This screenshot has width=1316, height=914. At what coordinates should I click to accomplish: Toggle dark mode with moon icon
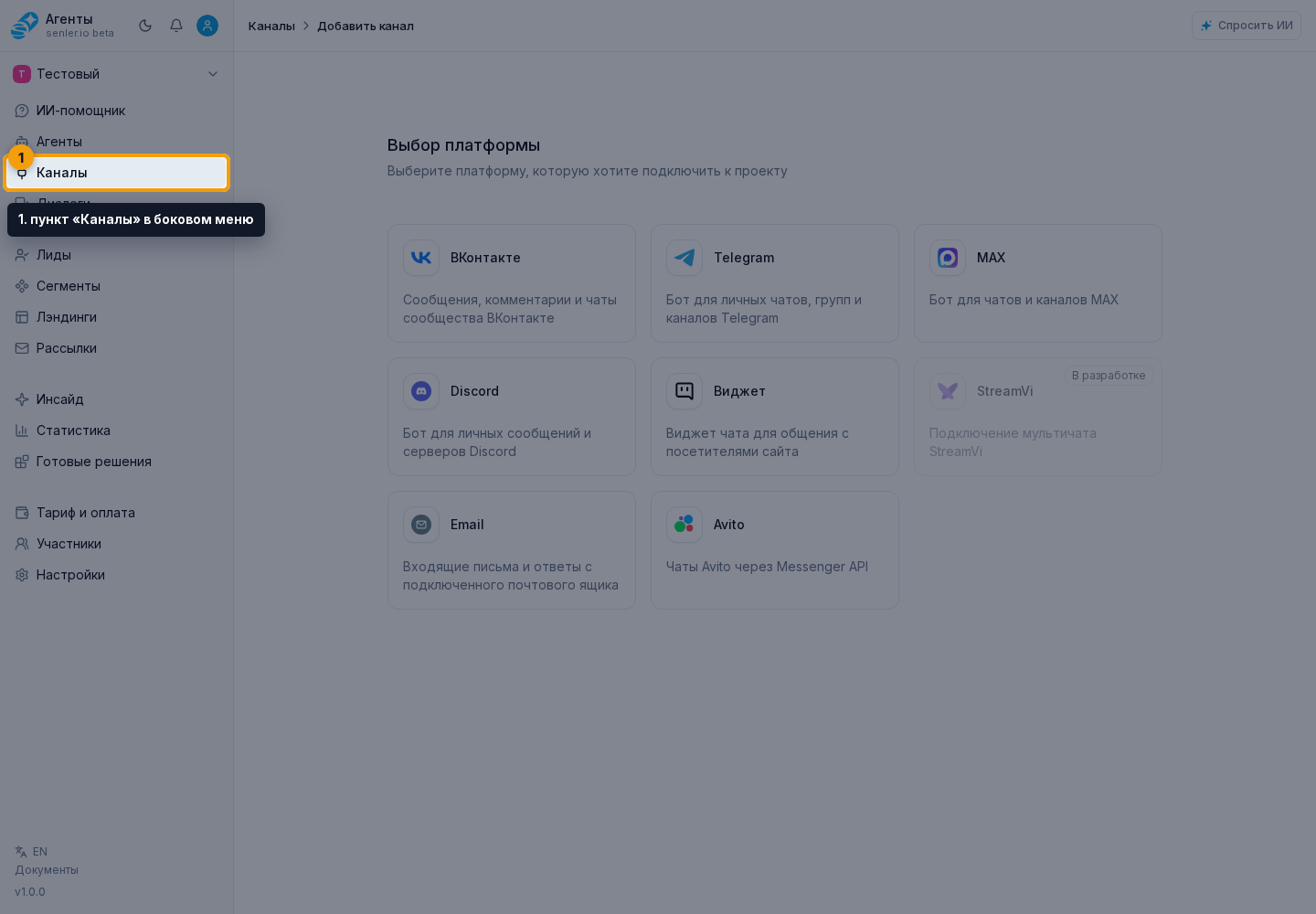[145, 26]
